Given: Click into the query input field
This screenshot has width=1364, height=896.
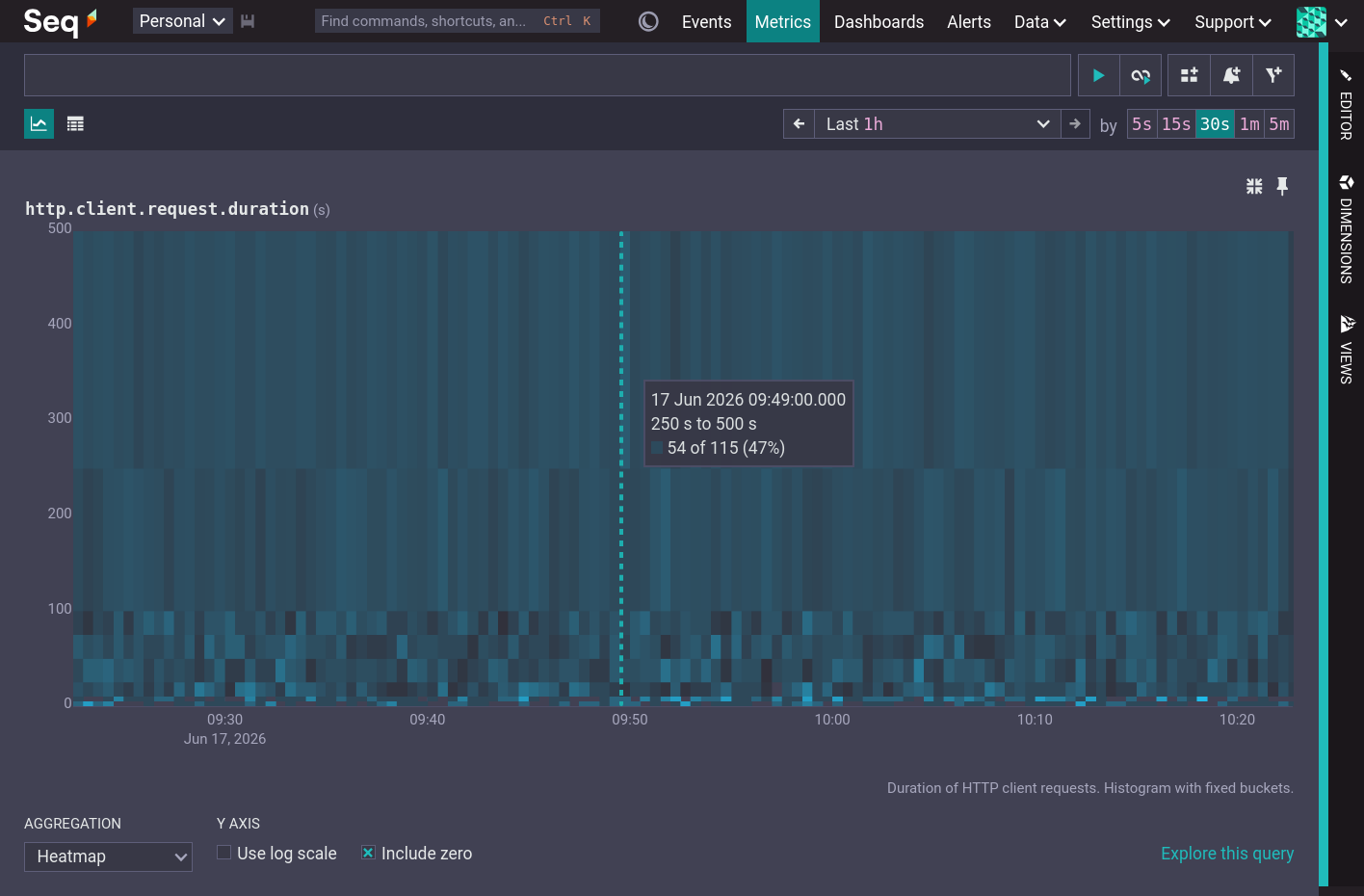Looking at the screenshot, I should (547, 75).
